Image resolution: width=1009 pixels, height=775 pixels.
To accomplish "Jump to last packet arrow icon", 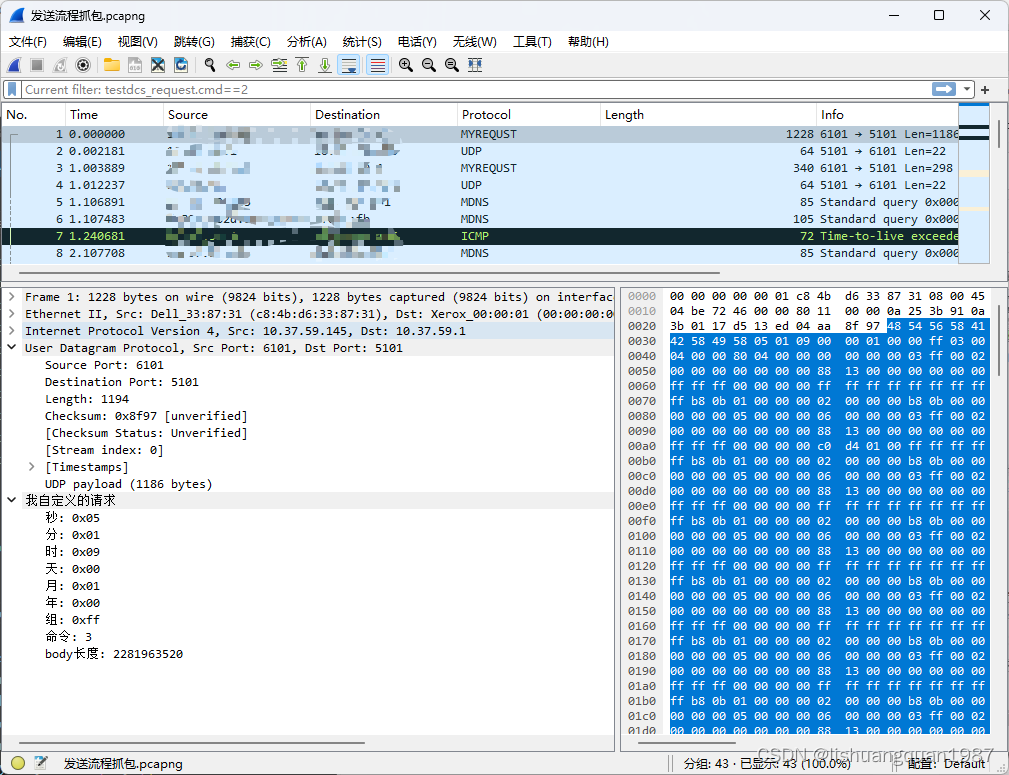I will [324, 65].
